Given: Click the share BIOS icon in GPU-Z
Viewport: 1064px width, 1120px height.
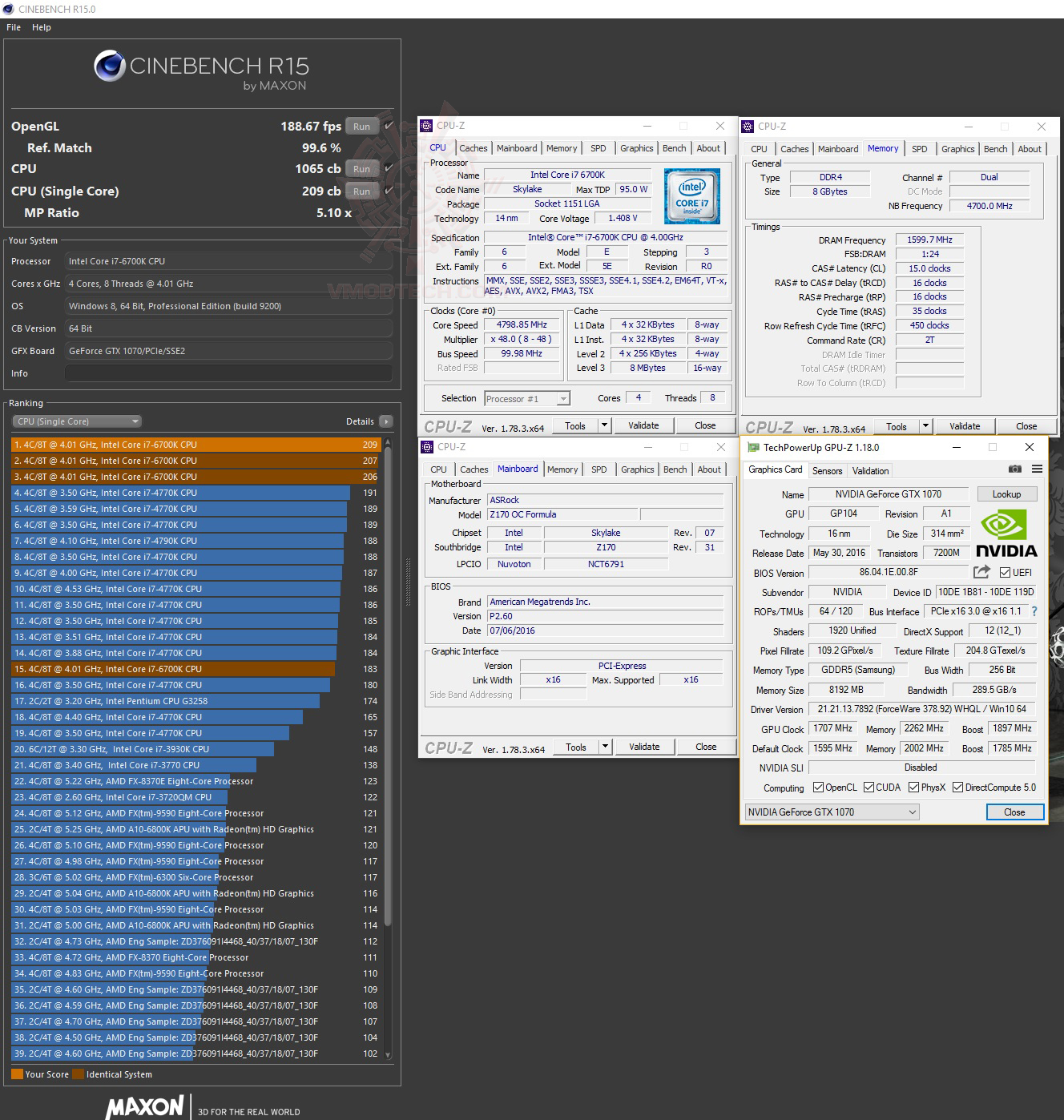Looking at the screenshot, I should (981, 572).
